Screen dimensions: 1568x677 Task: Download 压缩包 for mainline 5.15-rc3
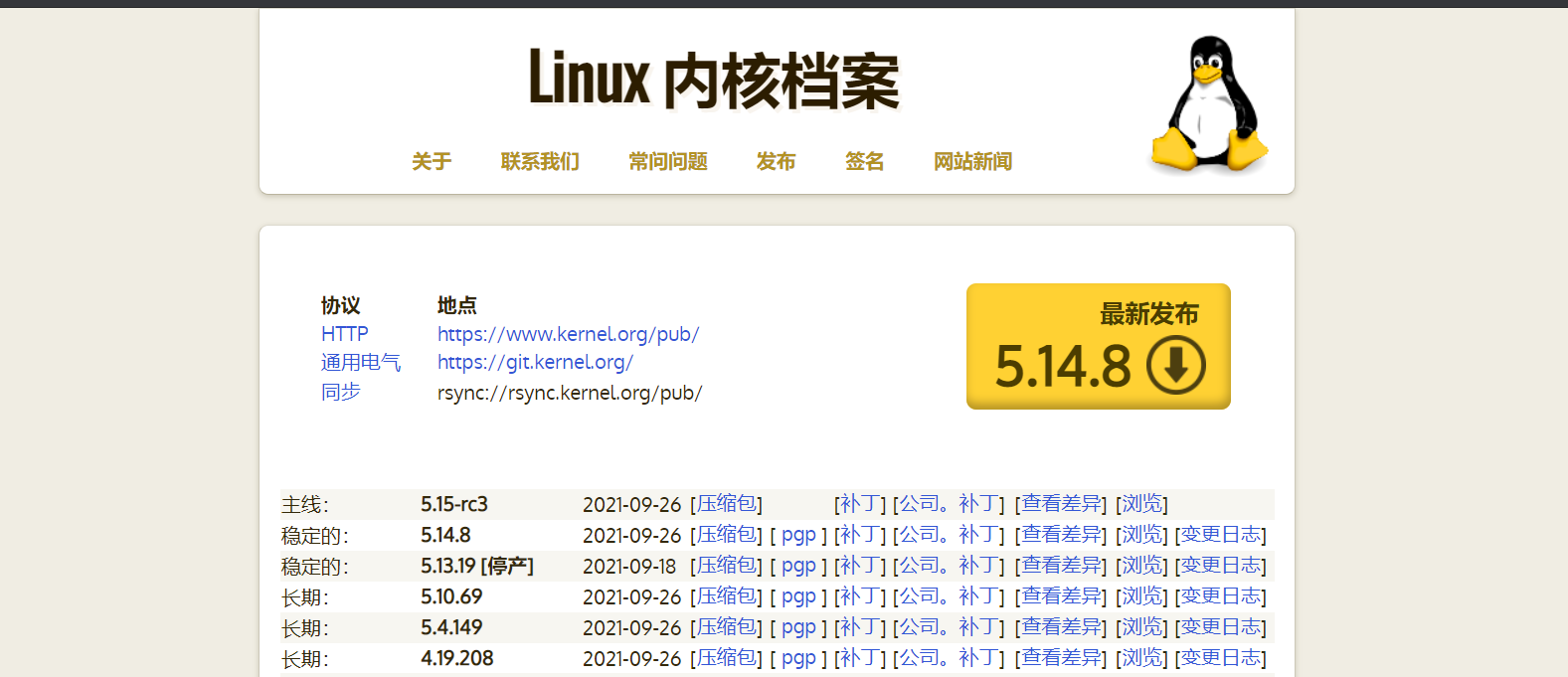pos(727,504)
